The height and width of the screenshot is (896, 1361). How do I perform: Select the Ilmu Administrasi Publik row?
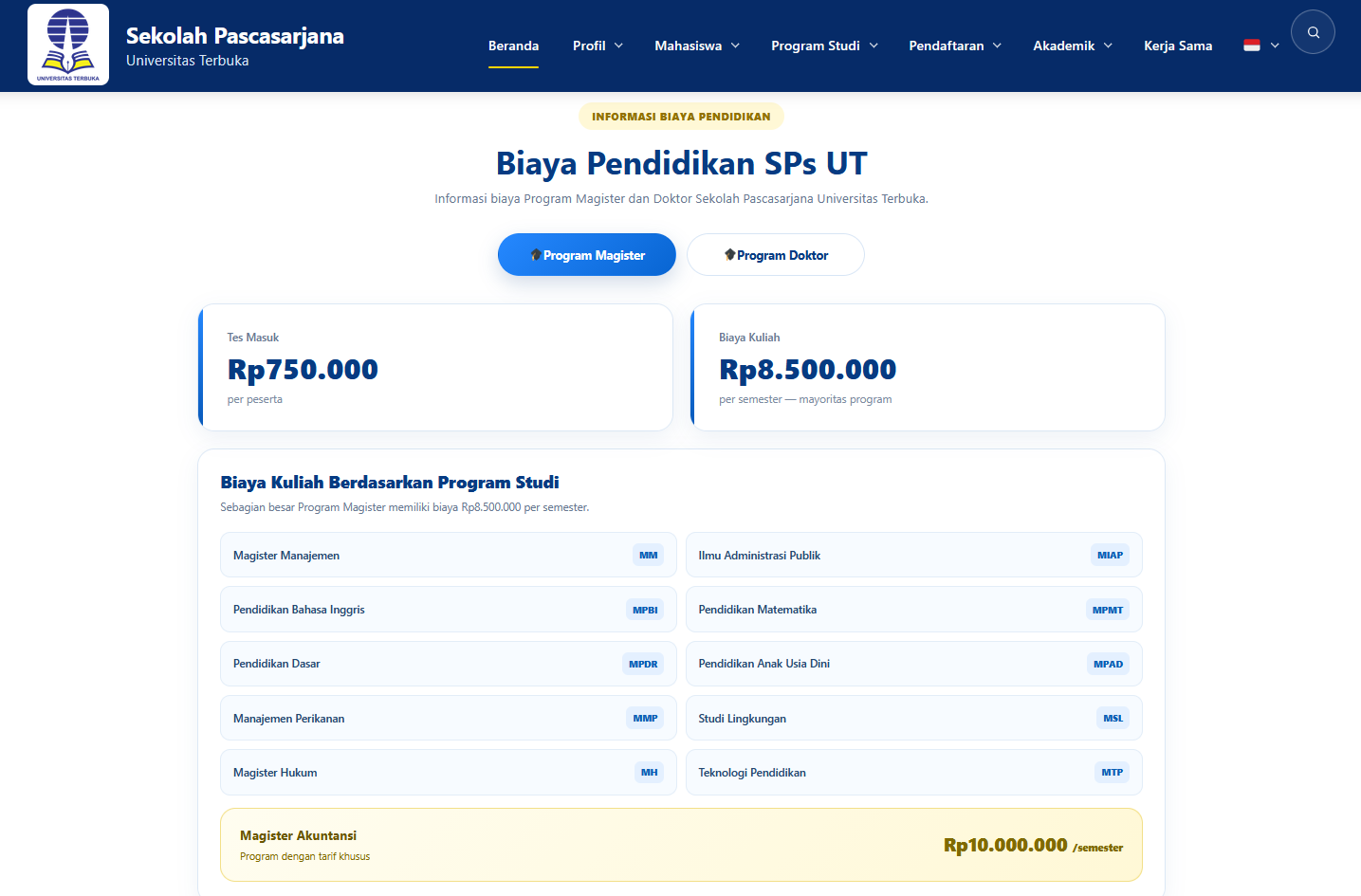click(x=914, y=556)
